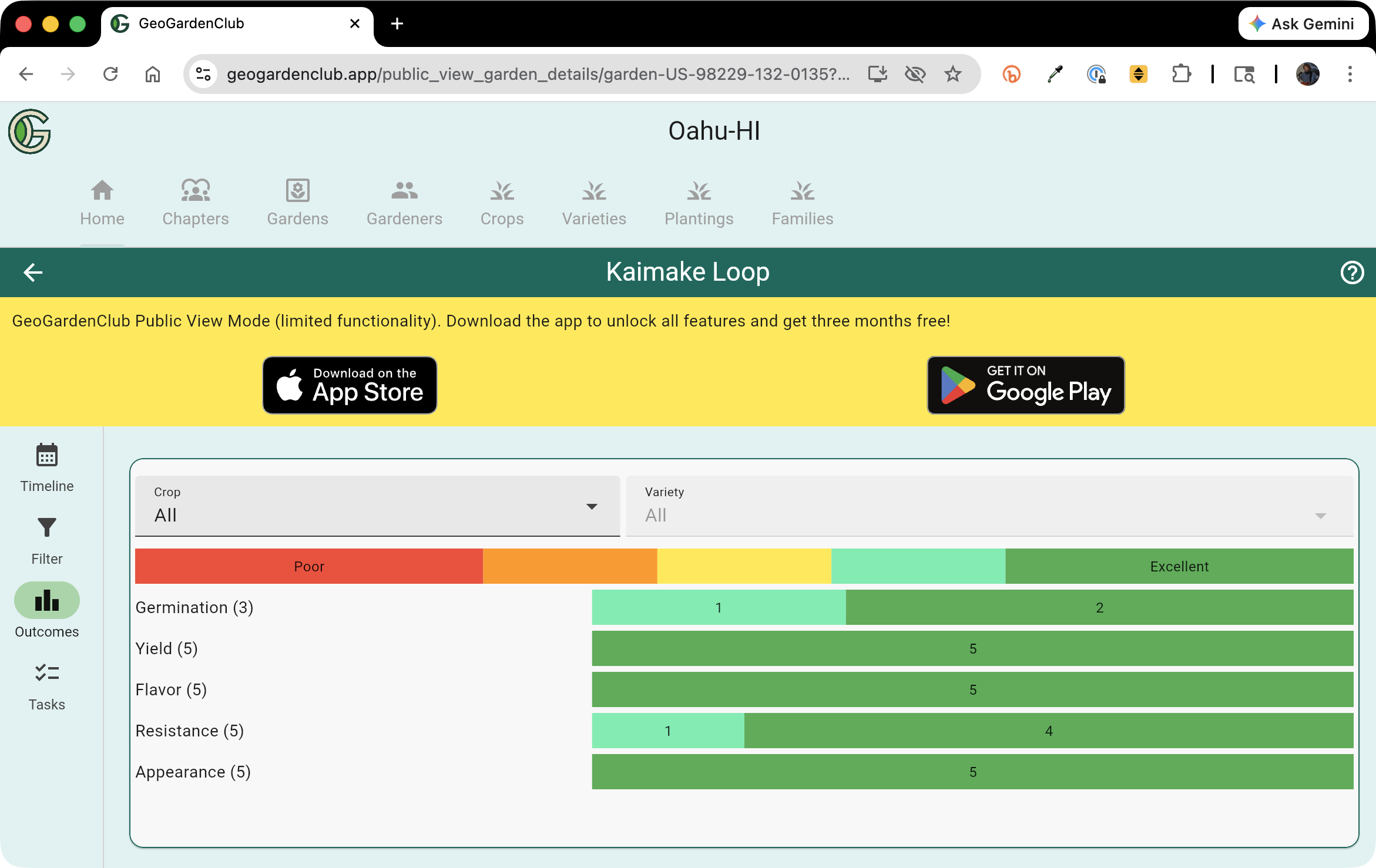The image size is (1376, 868).
Task: Click the red Poor legend swatch
Action: tap(308, 566)
